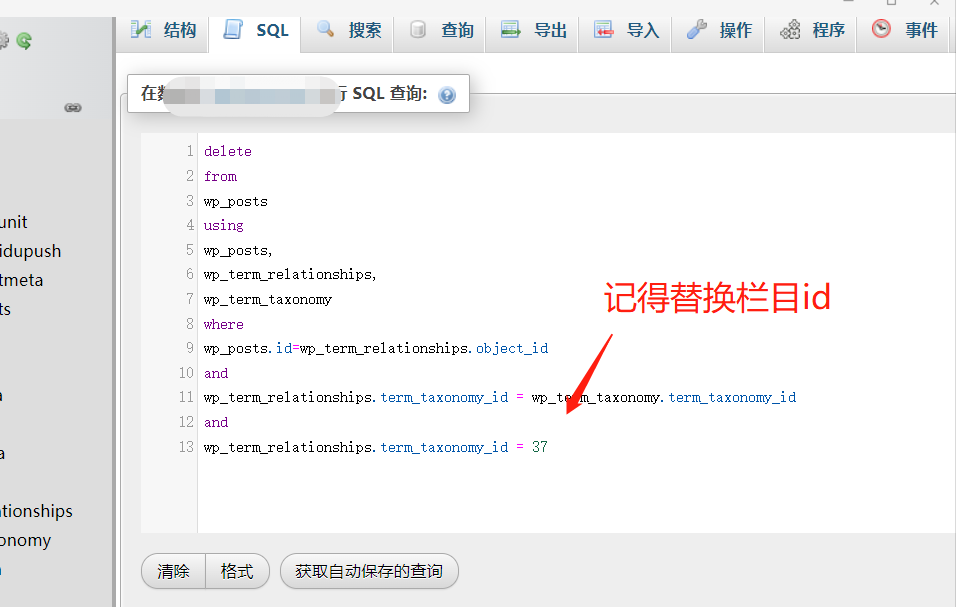Click 'wp_term_relationships,' on line 6
The height and width of the screenshot is (607, 956).
290,275
